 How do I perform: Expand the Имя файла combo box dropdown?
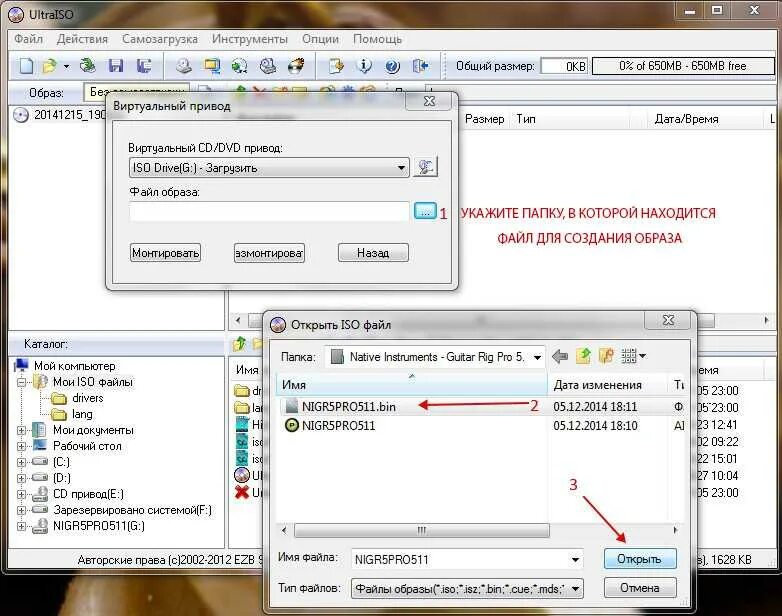pos(575,560)
